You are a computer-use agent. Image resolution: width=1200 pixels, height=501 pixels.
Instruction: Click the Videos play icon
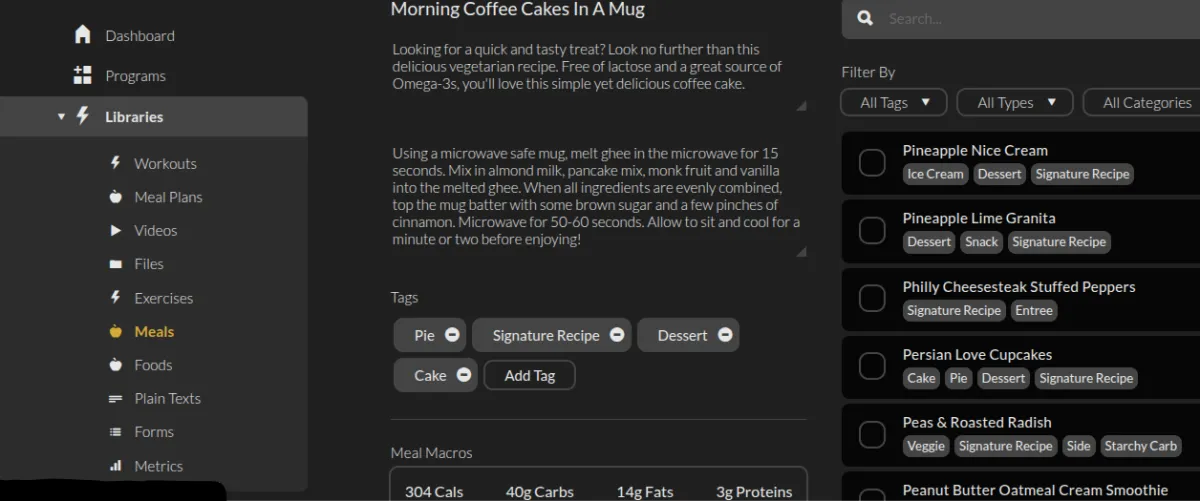tap(115, 230)
